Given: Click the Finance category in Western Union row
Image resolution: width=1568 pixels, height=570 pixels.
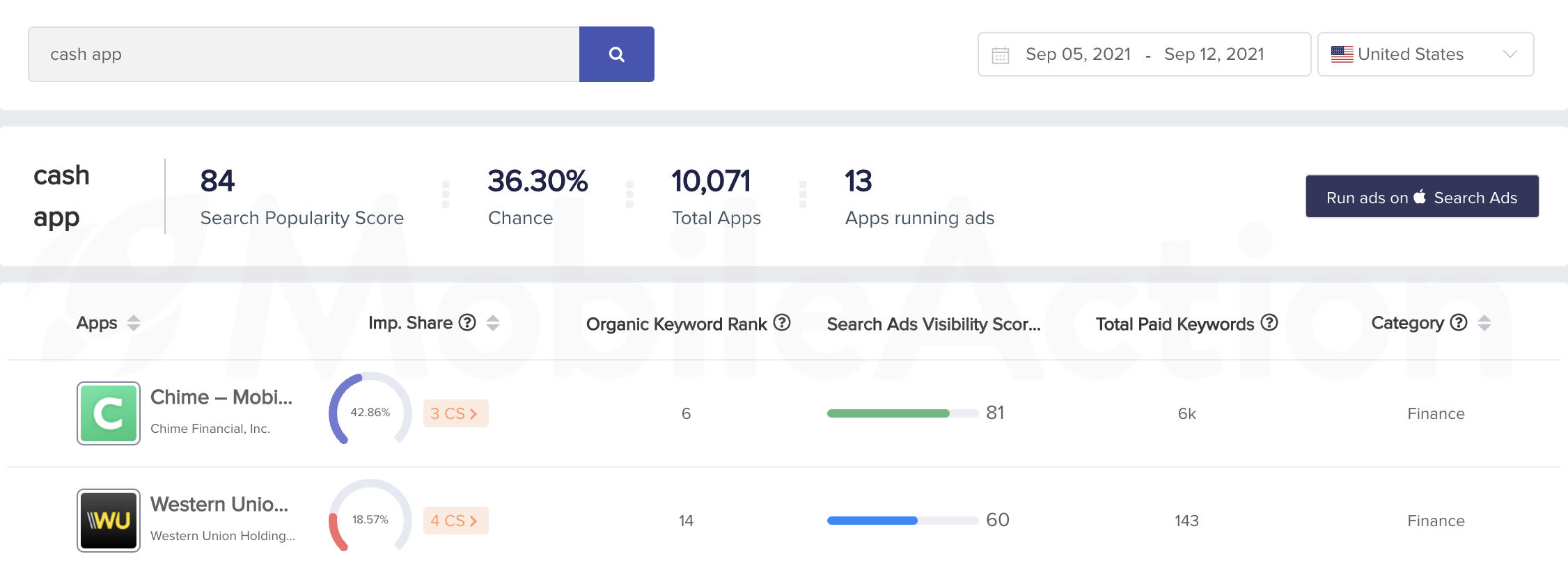Looking at the screenshot, I should [1436, 521].
